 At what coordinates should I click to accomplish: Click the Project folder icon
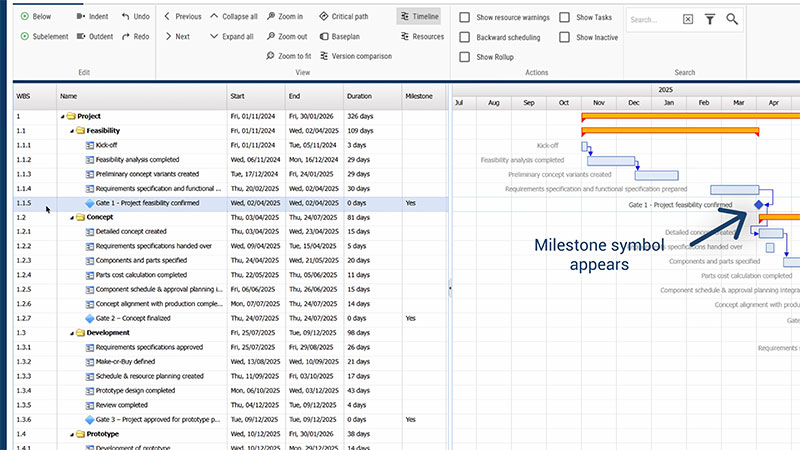pyautogui.click(x=71, y=116)
